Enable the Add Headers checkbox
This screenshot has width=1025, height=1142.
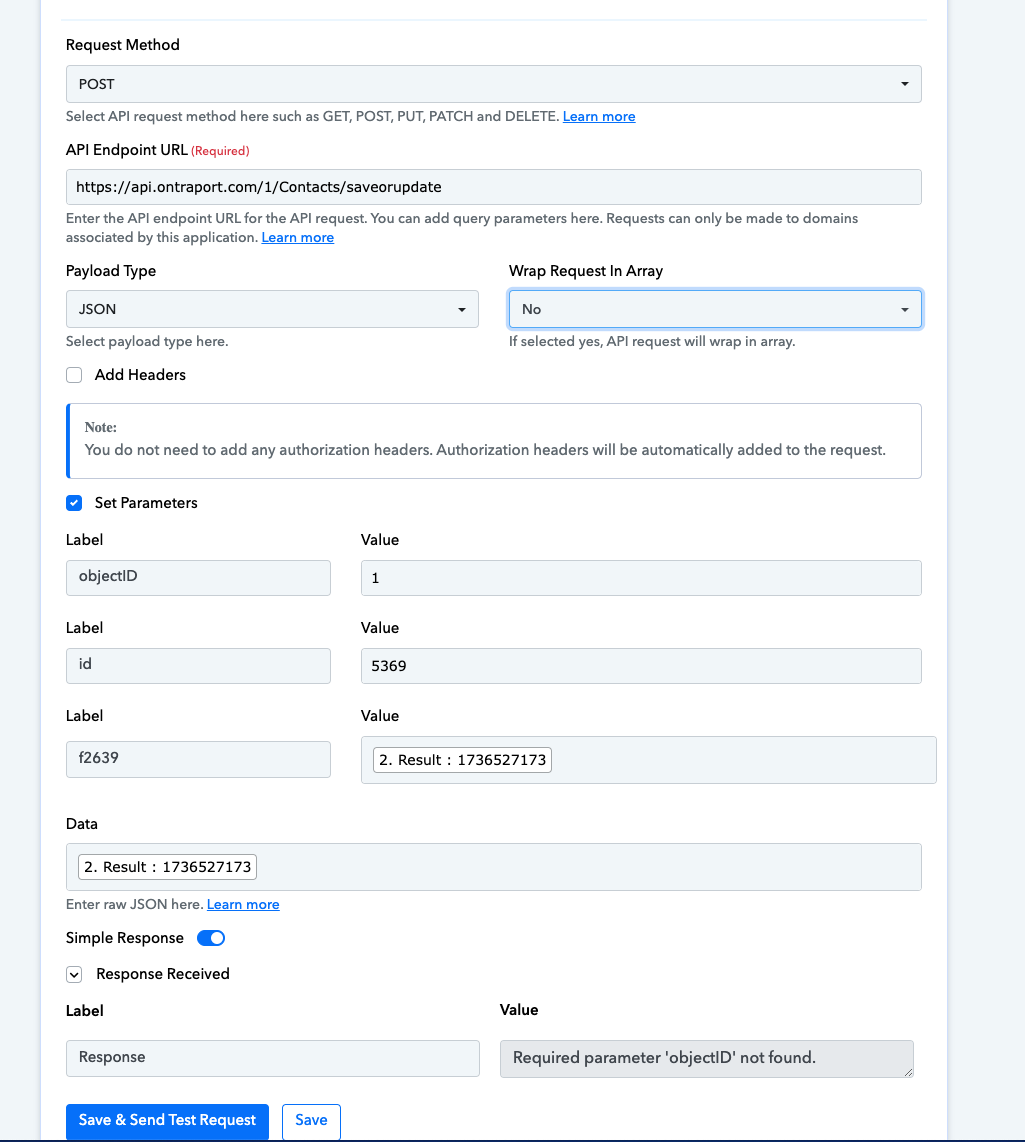pyautogui.click(x=74, y=375)
